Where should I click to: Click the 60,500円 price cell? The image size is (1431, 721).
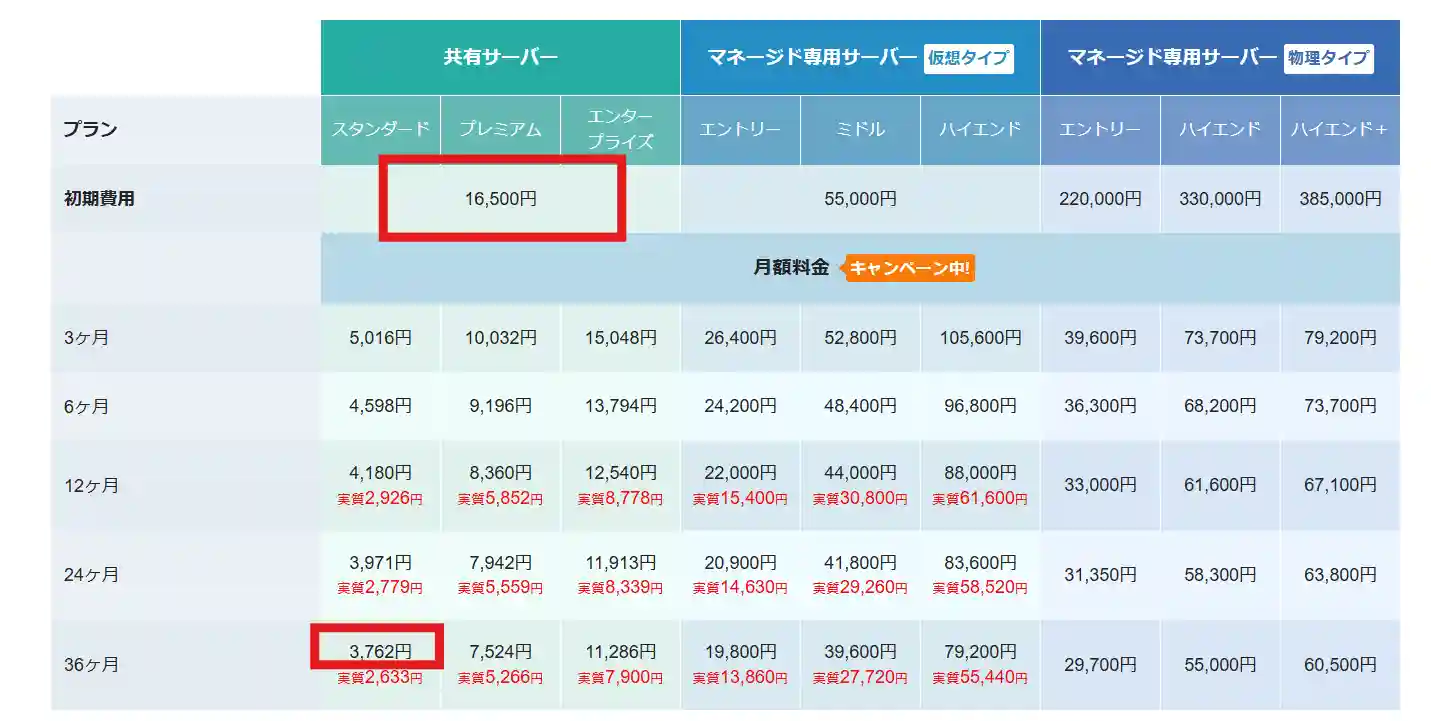click(1340, 665)
